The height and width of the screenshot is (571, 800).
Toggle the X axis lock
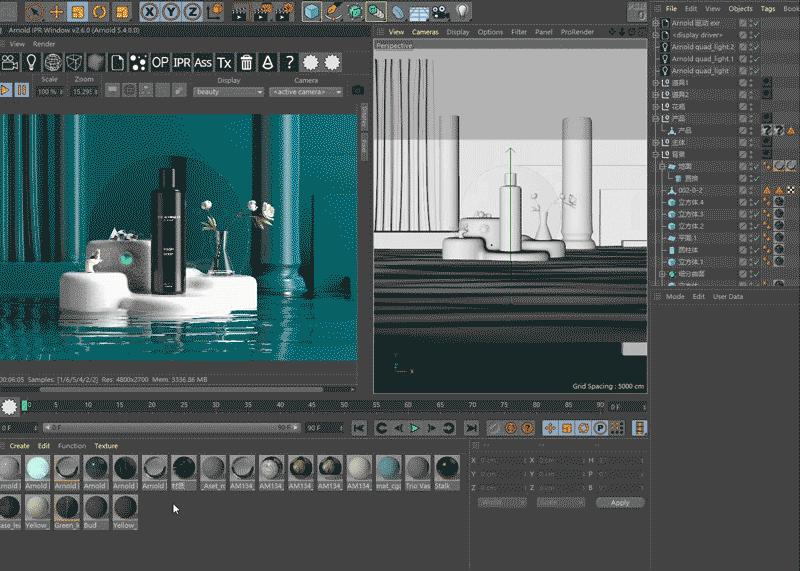149,11
